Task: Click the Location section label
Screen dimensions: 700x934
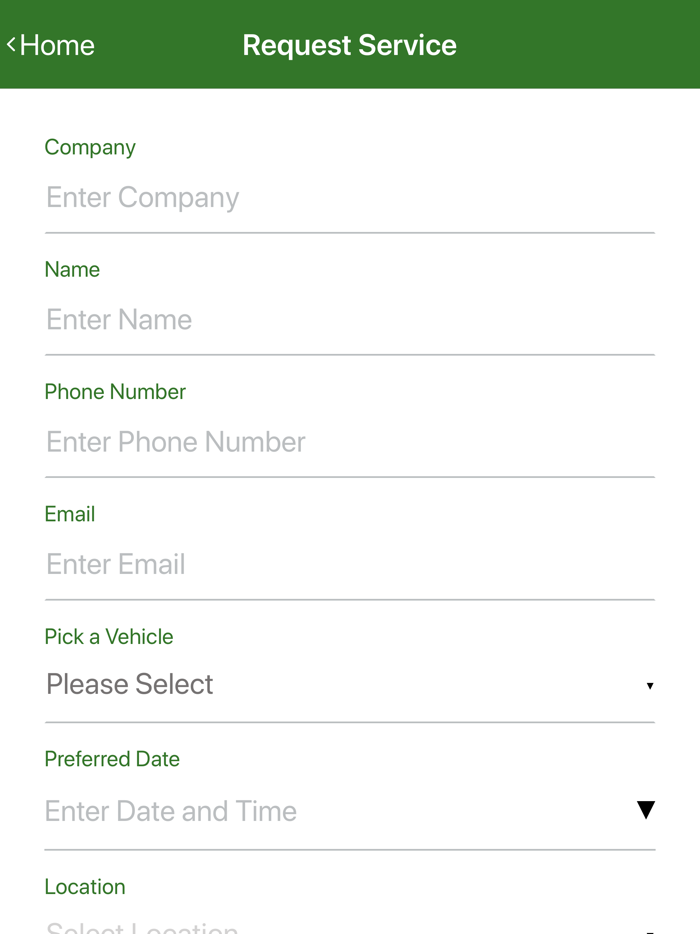Action: coord(85,886)
